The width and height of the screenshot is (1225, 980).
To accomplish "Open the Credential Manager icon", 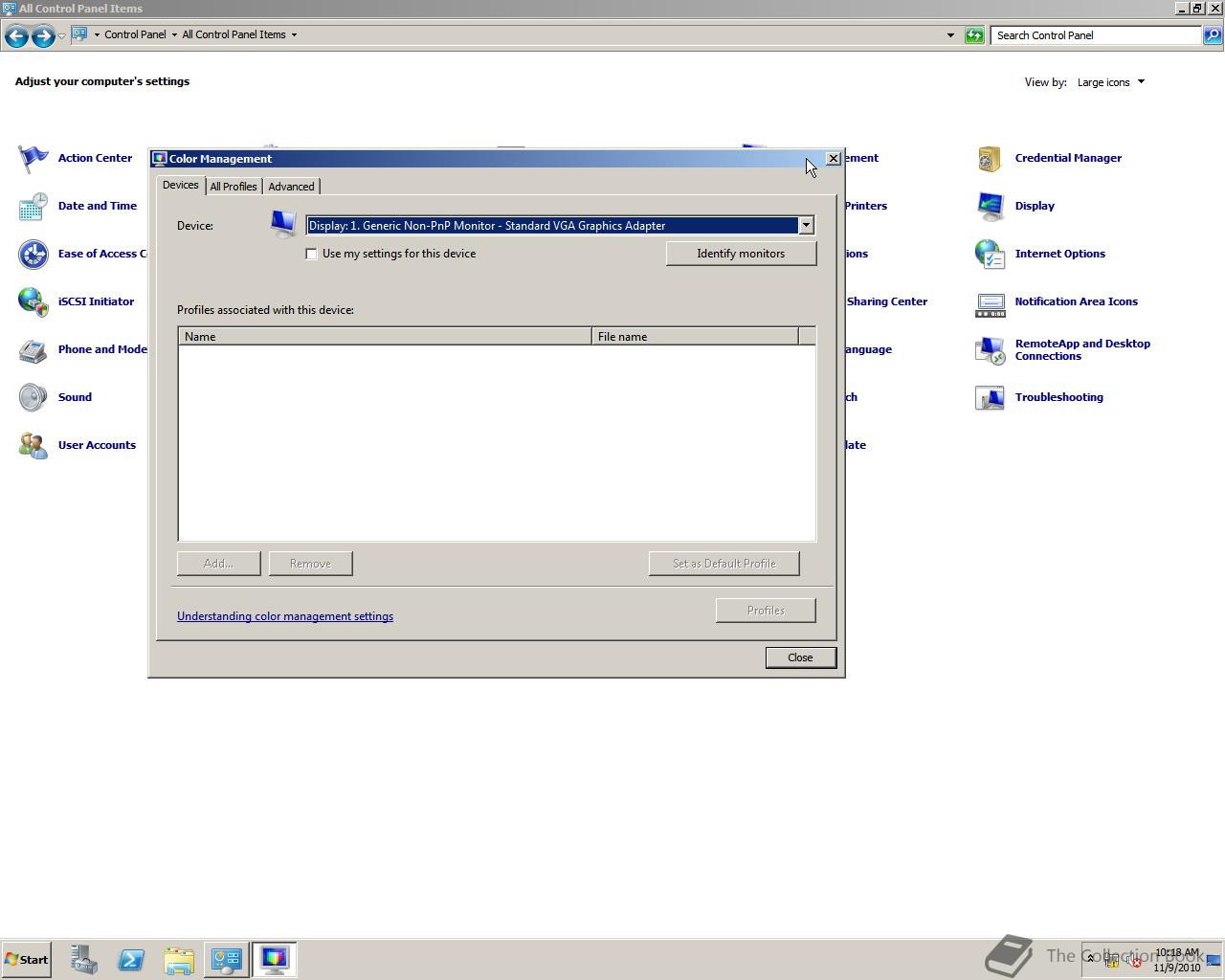I will [991, 158].
